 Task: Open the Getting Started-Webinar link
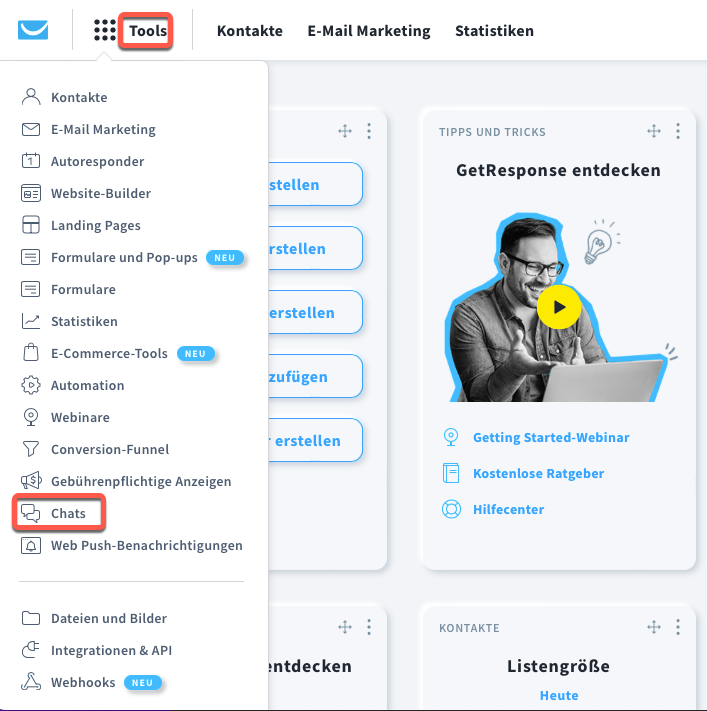click(551, 438)
